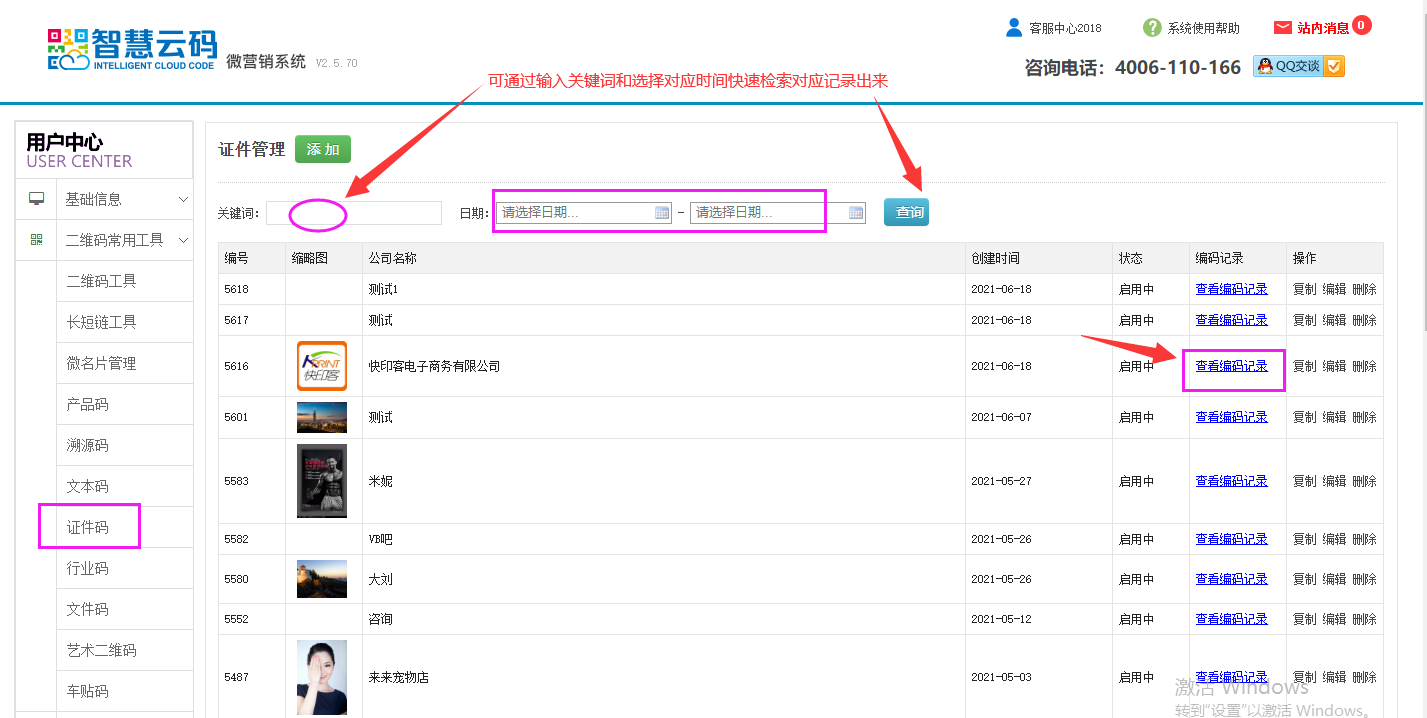Open 客服中心2018 user profile icon
This screenshot has width=1427, height=718.
[1014, 28]
